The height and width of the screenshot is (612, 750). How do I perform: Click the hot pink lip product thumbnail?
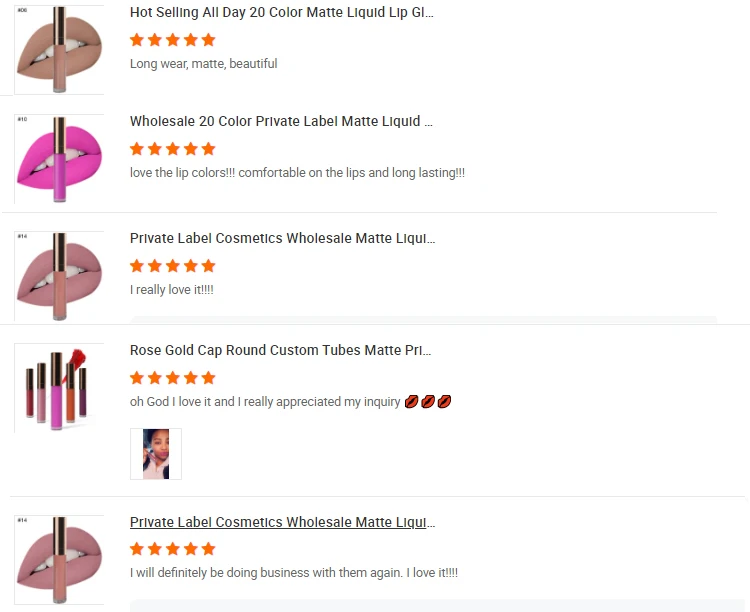[x=59, y=160]
